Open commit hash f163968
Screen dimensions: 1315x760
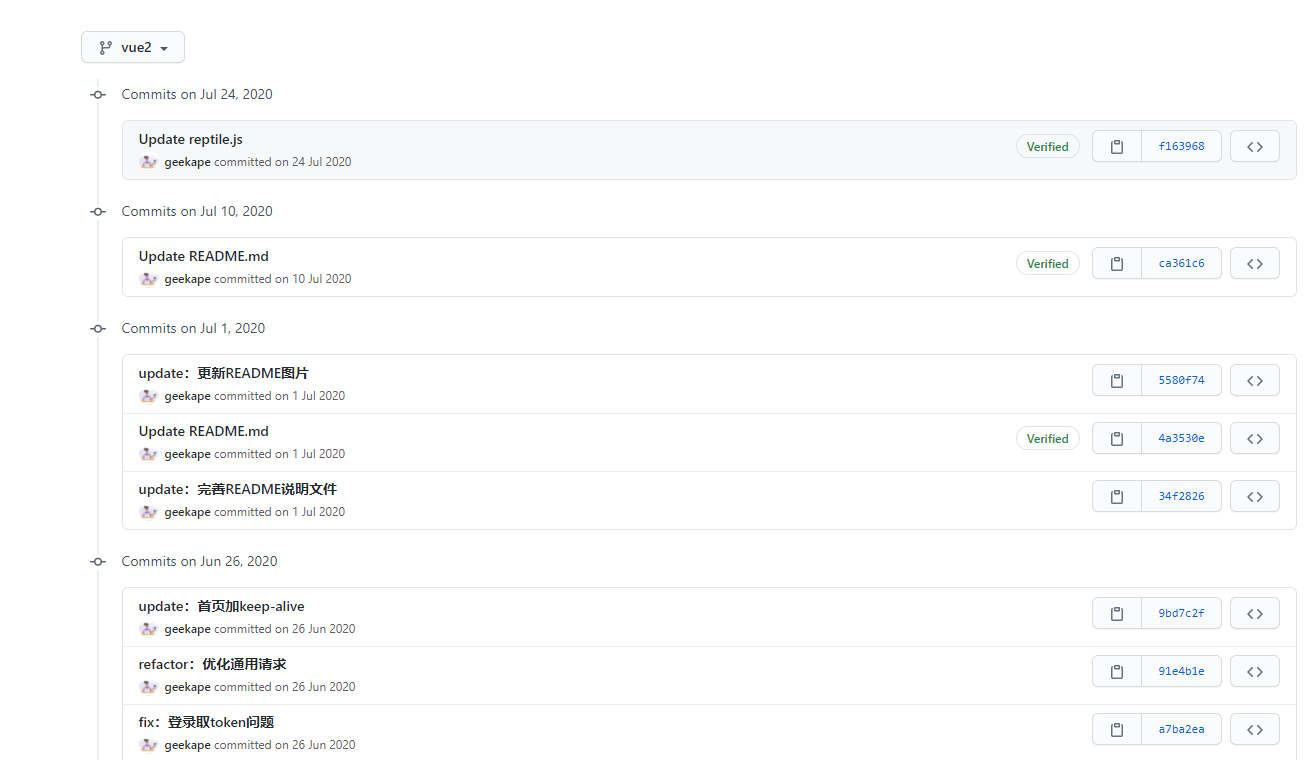[x=1181, y=146]
